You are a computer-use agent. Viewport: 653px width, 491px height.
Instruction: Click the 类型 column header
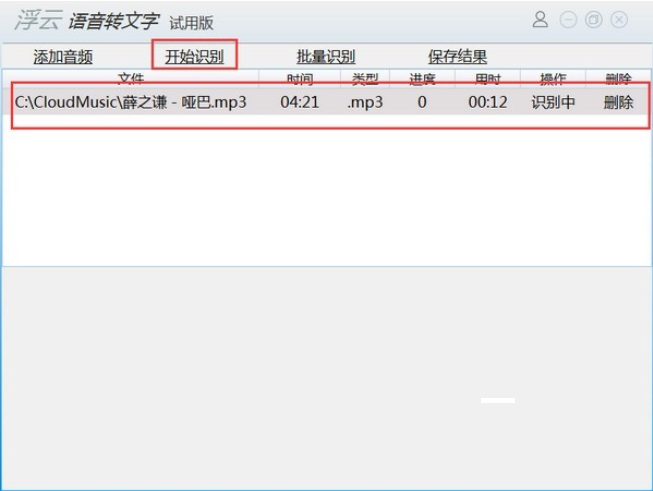point(365,78)
